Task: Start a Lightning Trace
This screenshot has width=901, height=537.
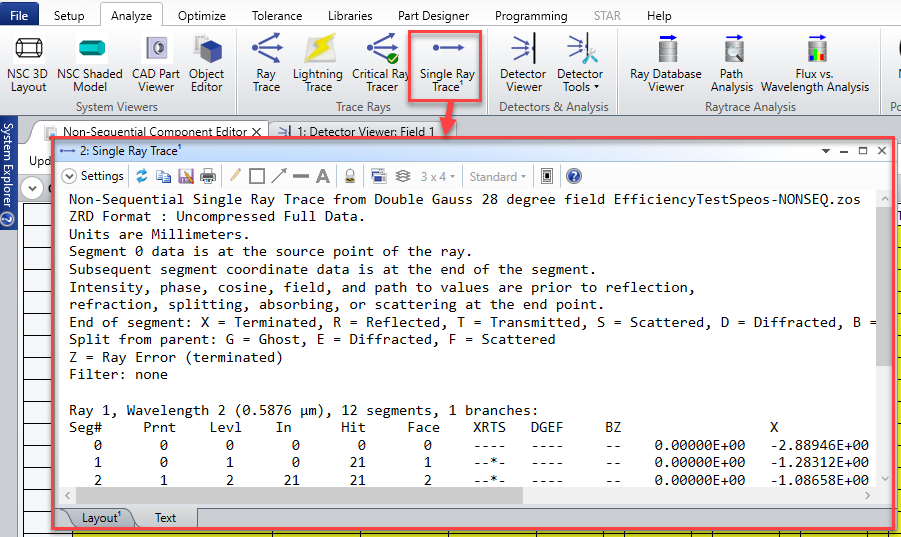Action: [318, 64]
